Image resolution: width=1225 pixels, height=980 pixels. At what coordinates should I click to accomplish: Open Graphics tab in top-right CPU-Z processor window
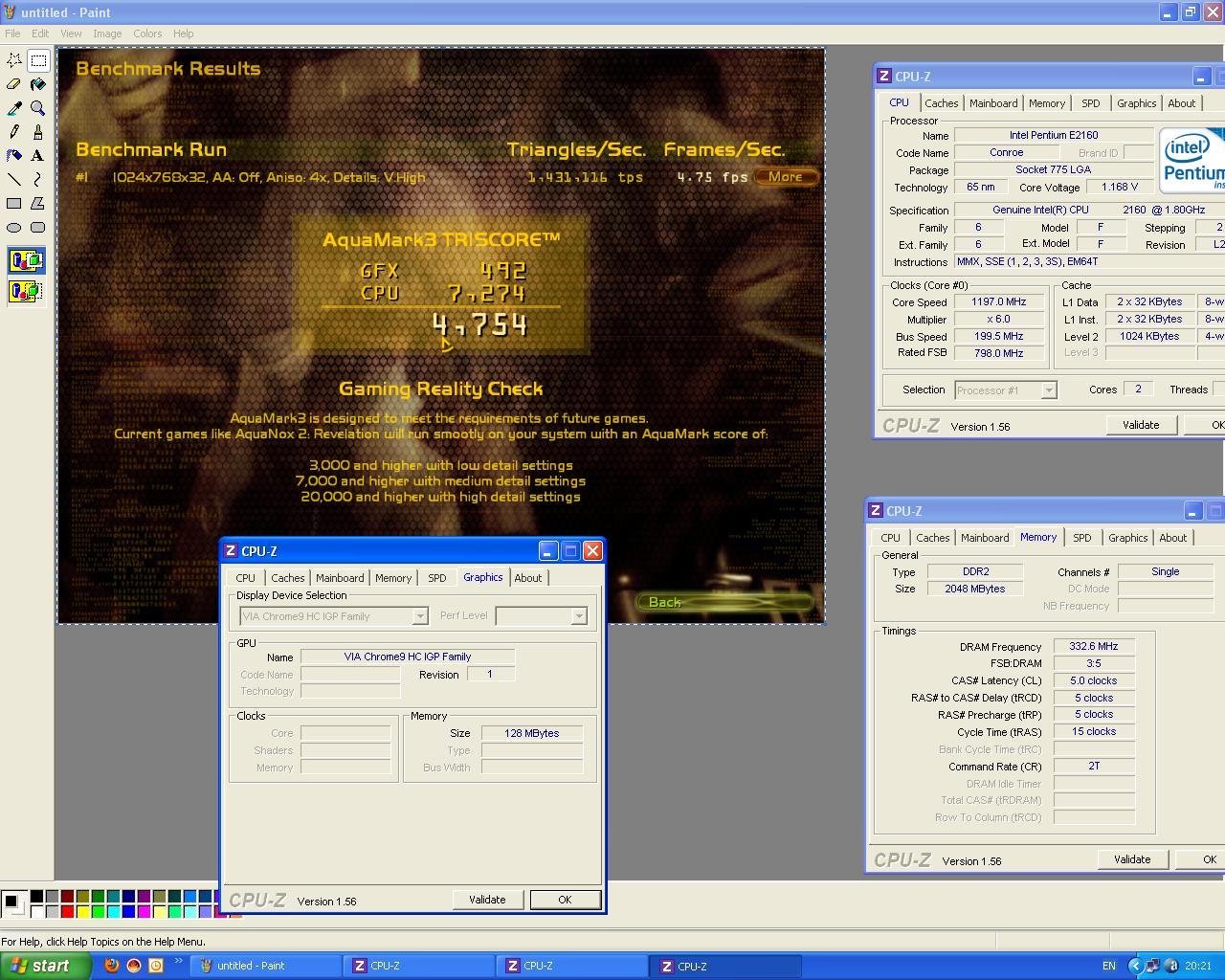click(x=1137, y=103)
